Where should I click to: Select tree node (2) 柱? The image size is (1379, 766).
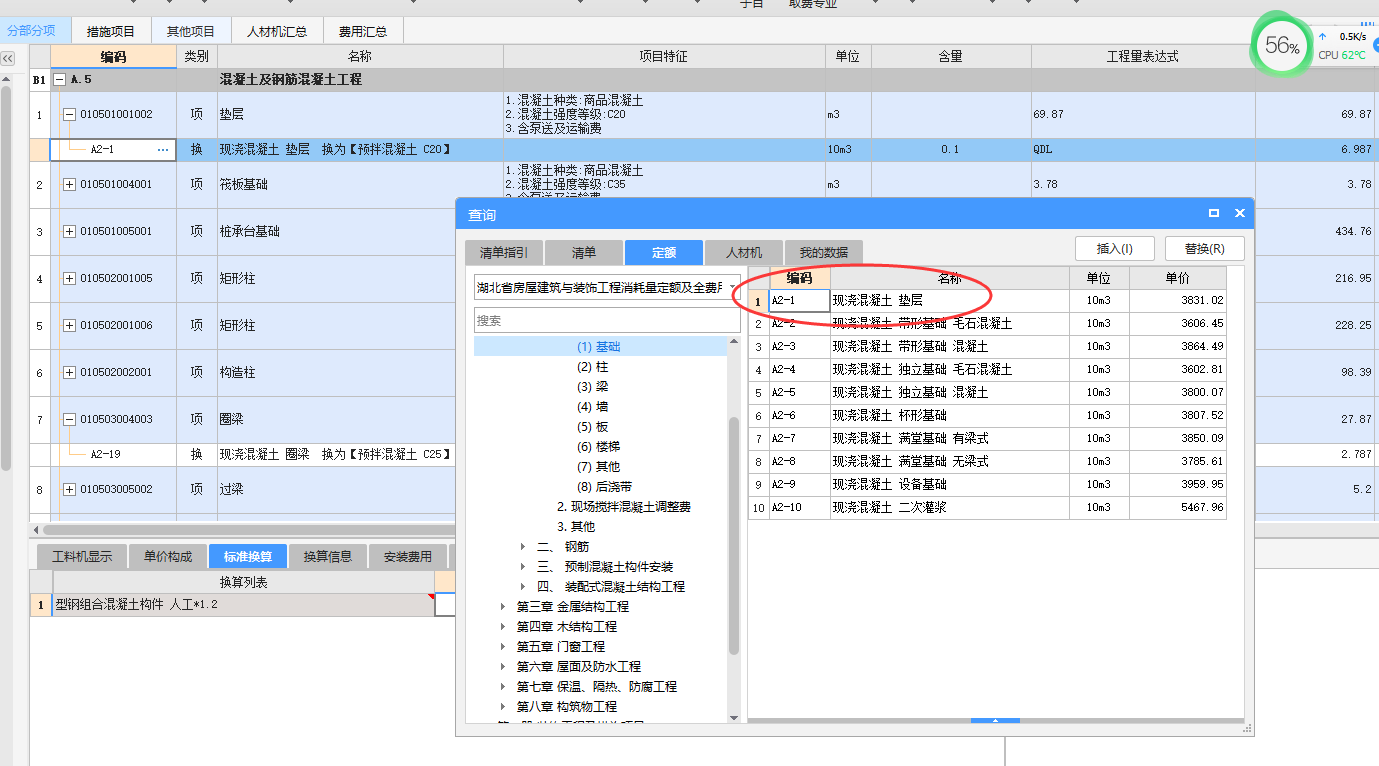[x=592, y=367]
